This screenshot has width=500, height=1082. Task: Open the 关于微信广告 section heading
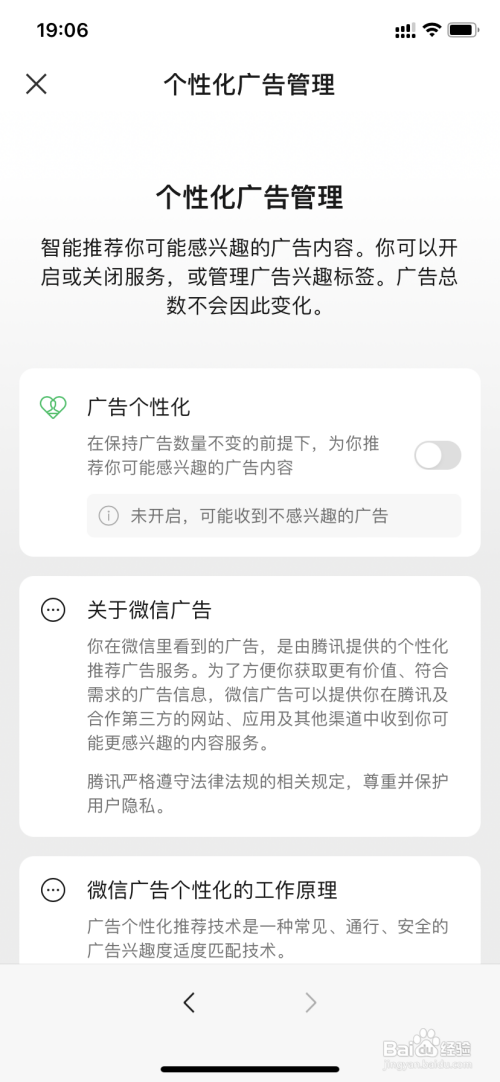(x=149, y=610)
